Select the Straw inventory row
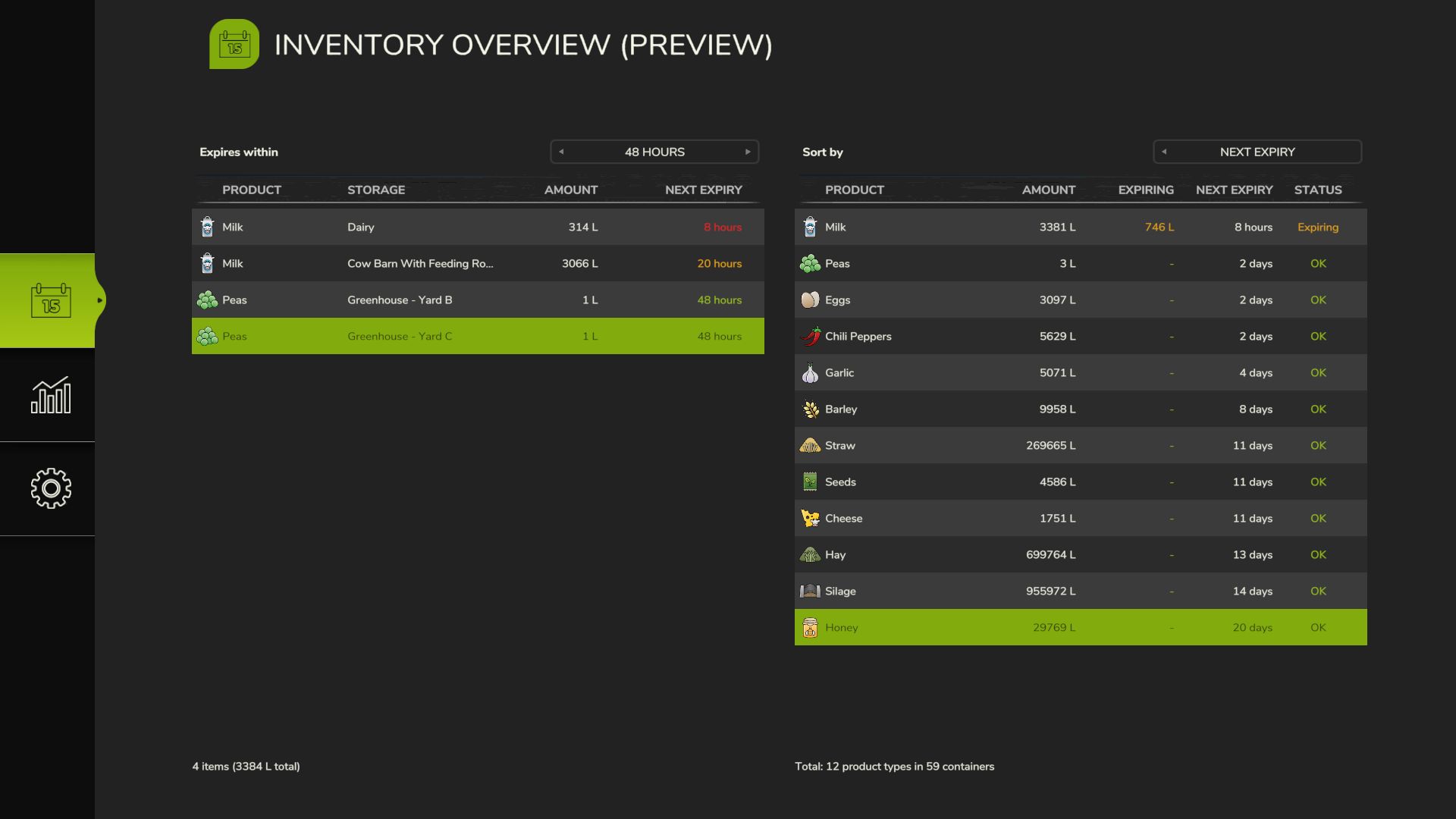The width and height of the screenshot is (1456, 819). click(x=1080, y=445)
